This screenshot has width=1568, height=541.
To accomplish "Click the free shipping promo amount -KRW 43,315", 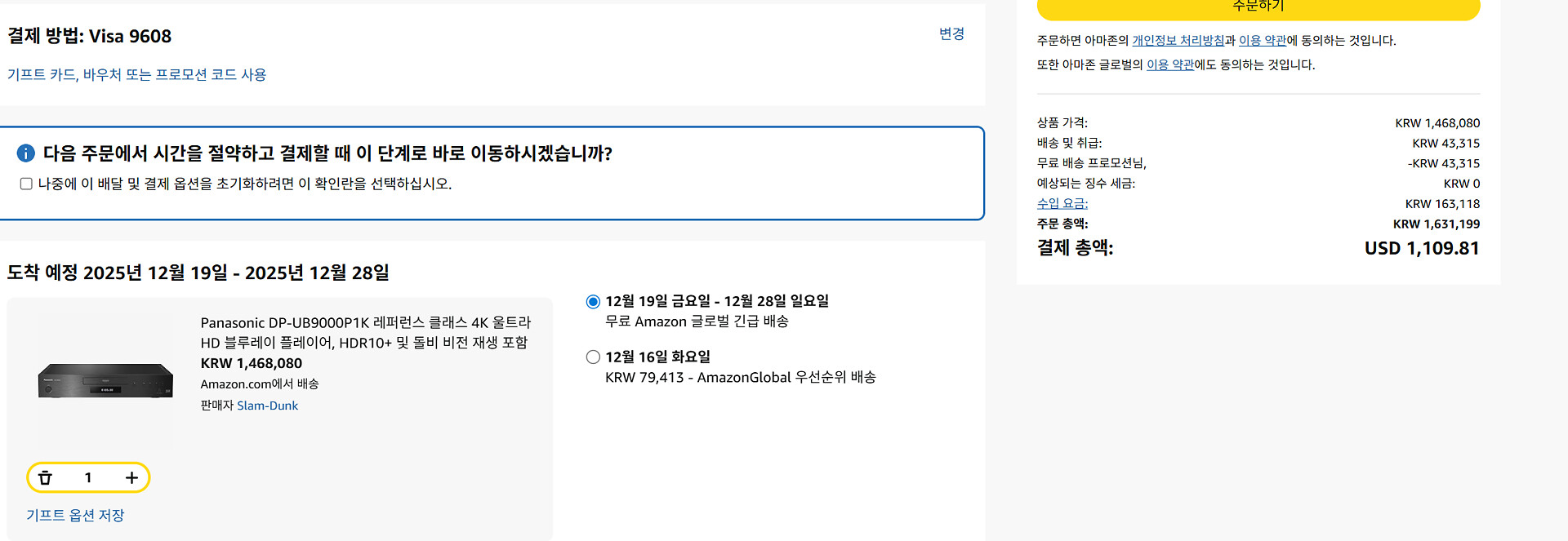I will tap(1444, 163).
